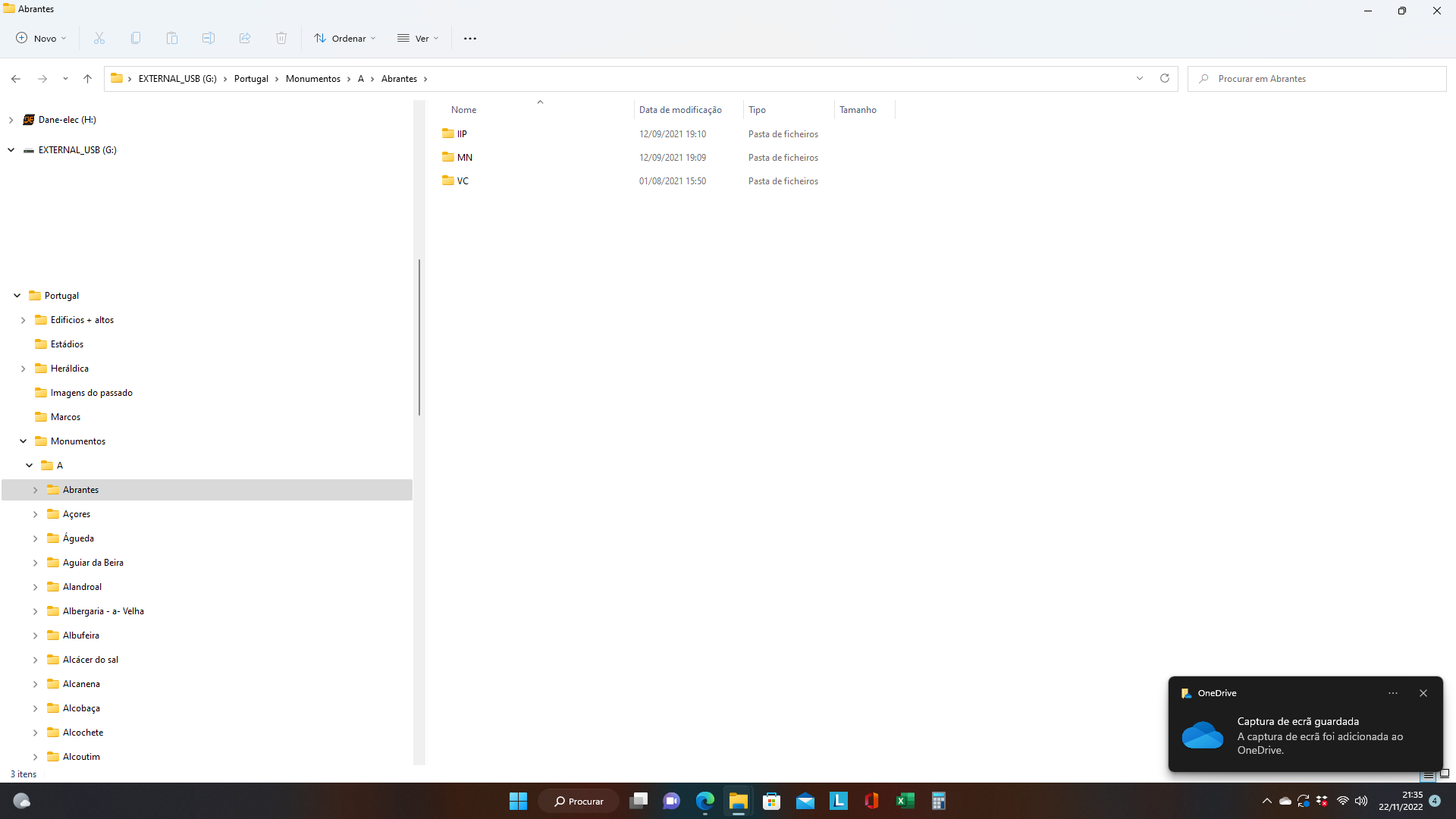Sort by the Tipo column header

point(757,110)
